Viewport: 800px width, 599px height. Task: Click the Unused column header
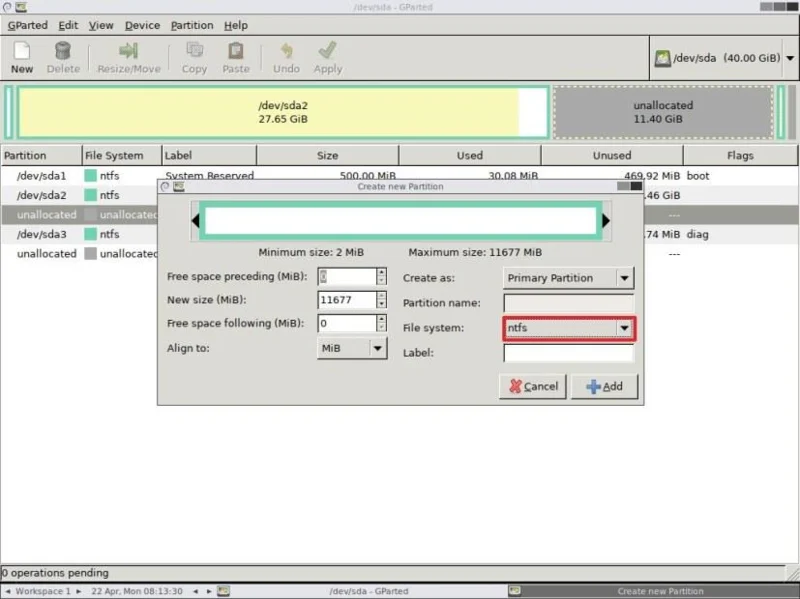[x=612, y=156]
